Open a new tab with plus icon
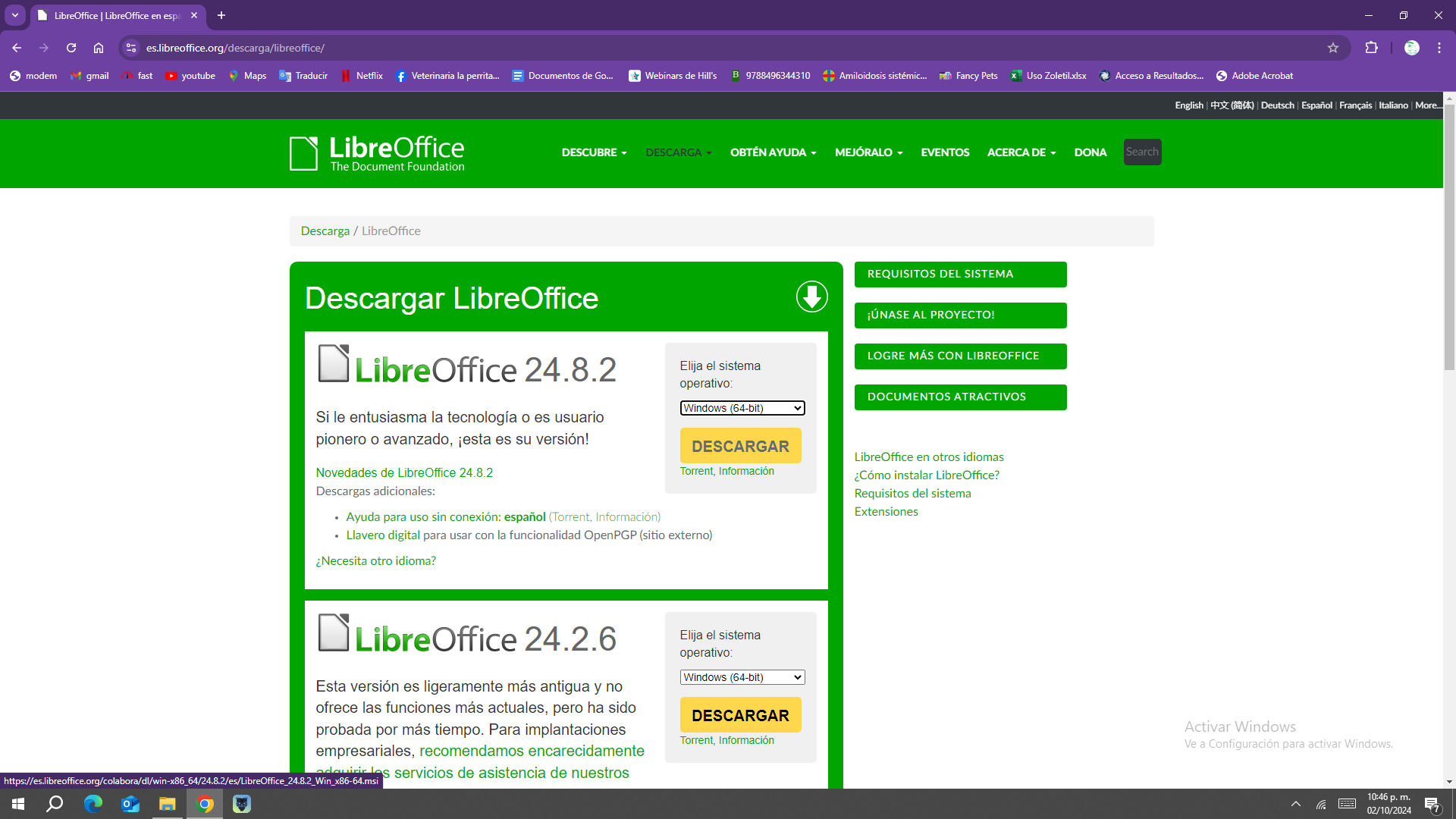Screen dimensions: 1456x819 (221, 15)
